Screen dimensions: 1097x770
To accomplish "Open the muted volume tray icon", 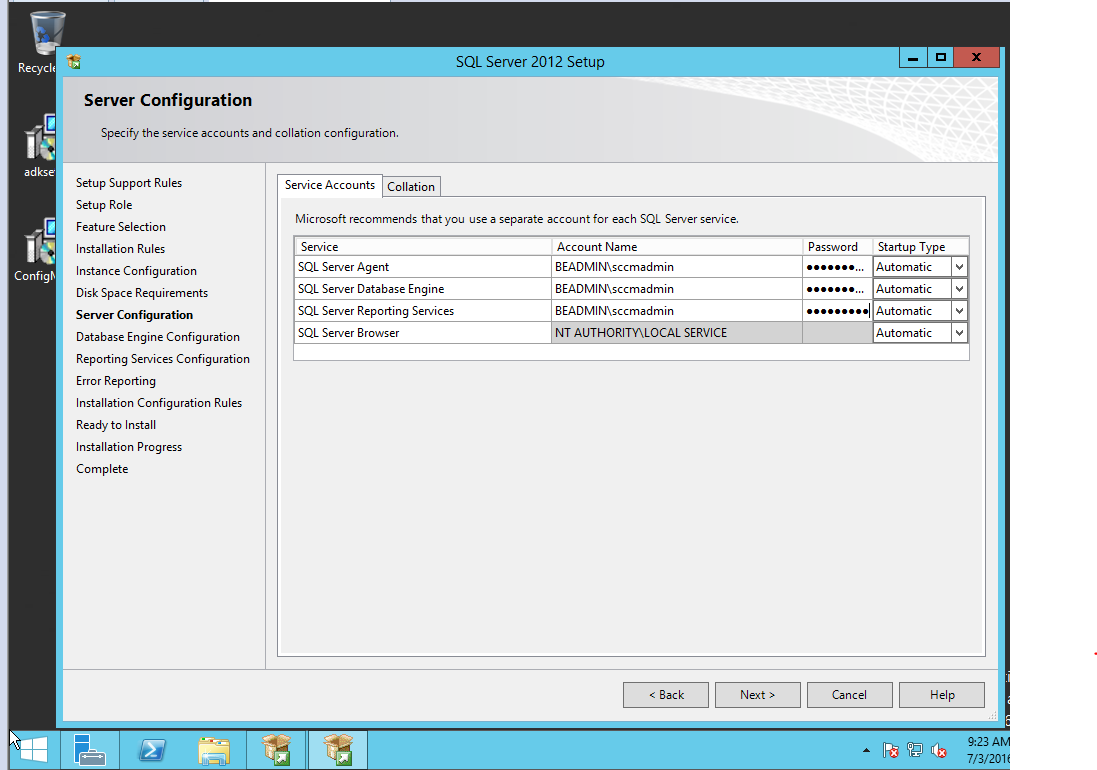I will point(939,750).
